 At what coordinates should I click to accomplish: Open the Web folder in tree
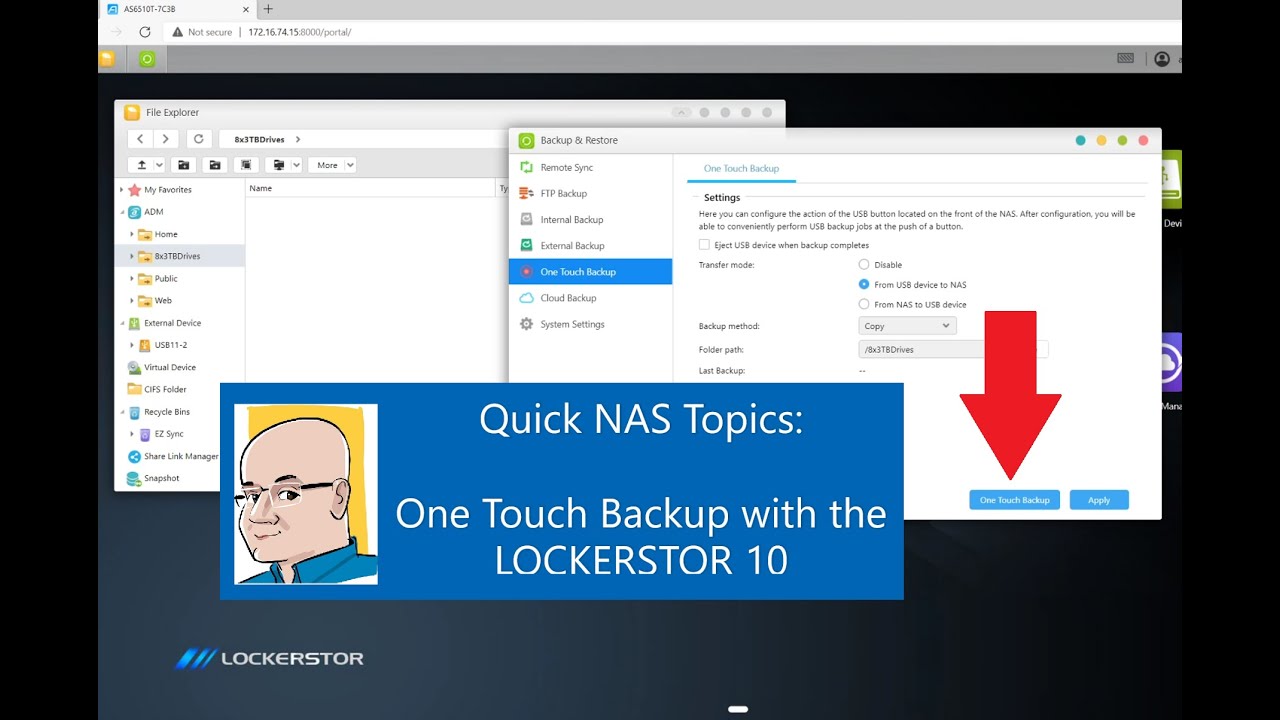click(x=163, y=301)
